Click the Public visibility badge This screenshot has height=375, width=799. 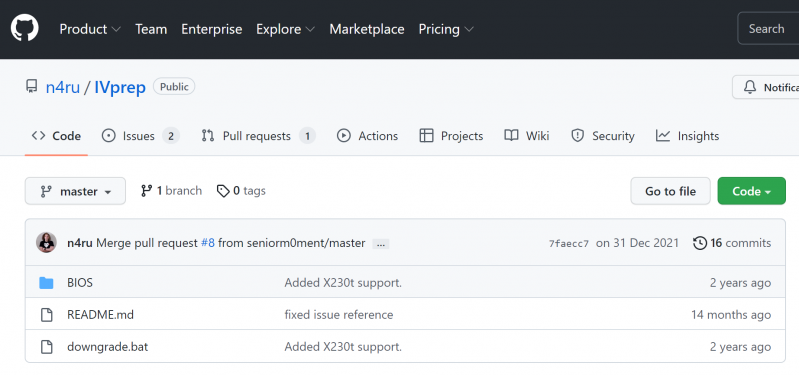[x=174, y=87]
